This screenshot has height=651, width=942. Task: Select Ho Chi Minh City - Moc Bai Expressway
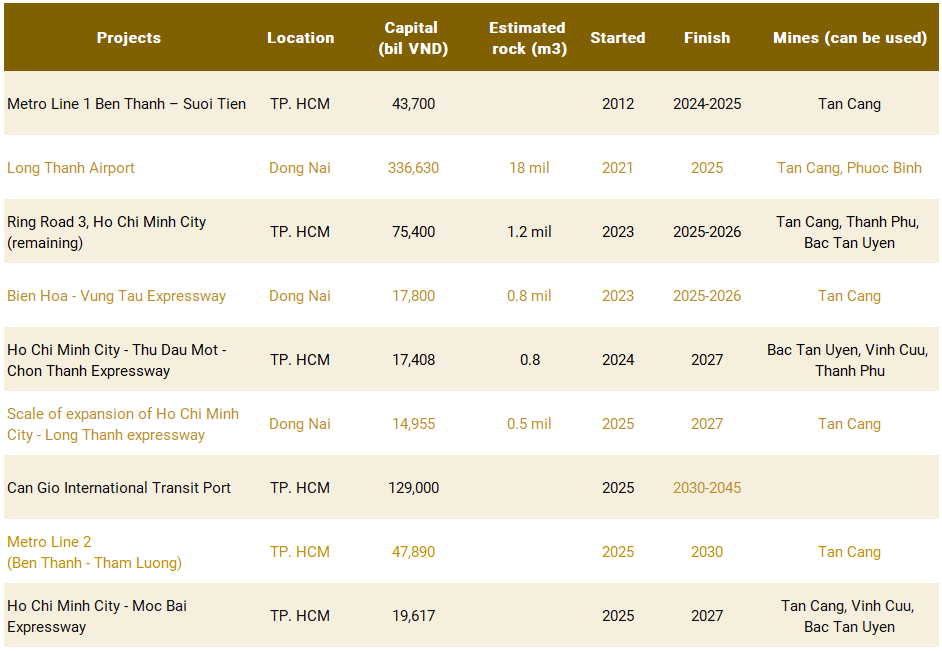[x=97, y=616]
